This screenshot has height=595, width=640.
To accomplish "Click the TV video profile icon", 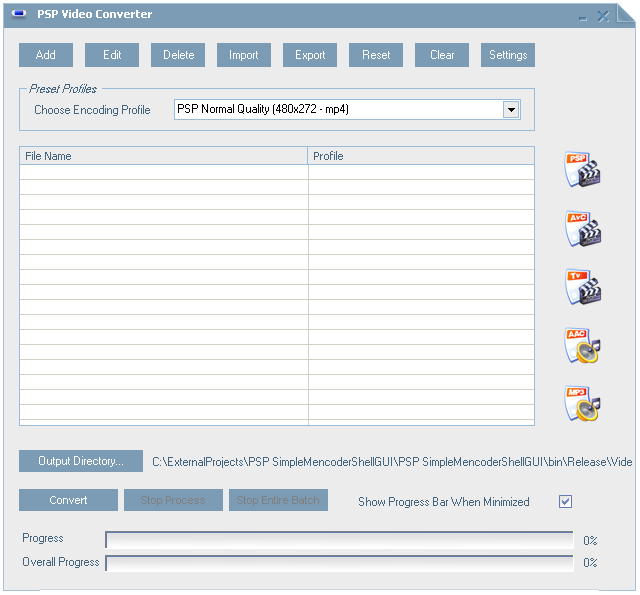I will (582, 287).
